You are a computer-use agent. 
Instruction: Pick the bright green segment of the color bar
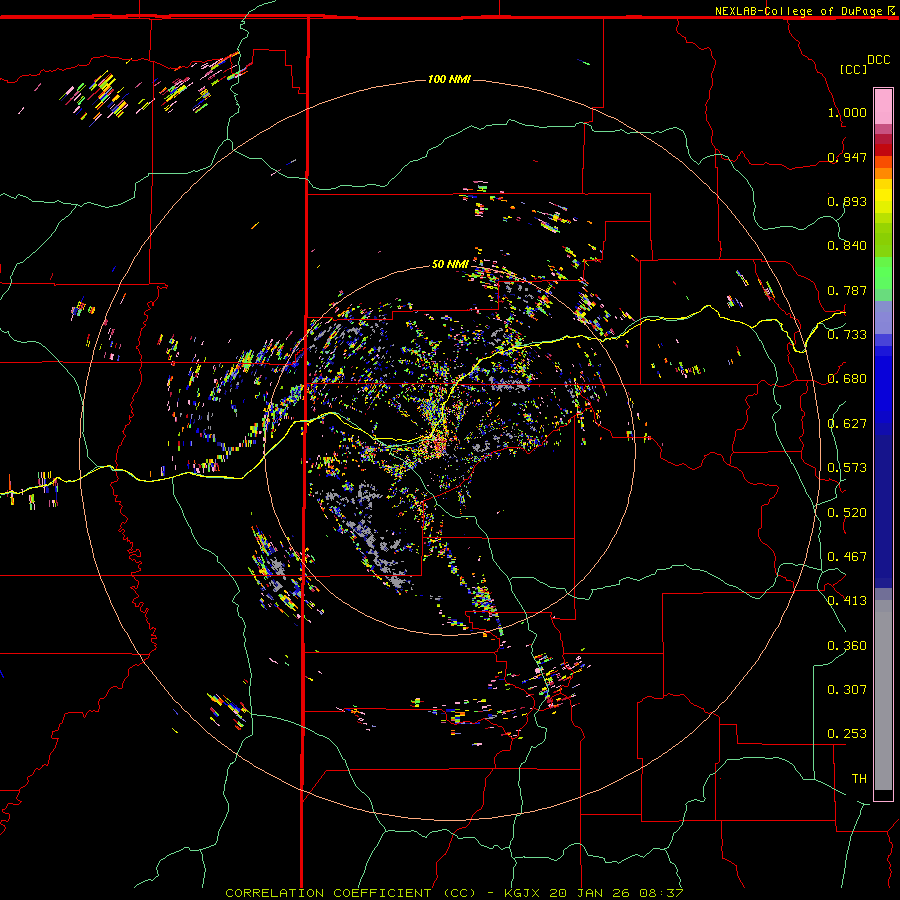tap(883, 273)
